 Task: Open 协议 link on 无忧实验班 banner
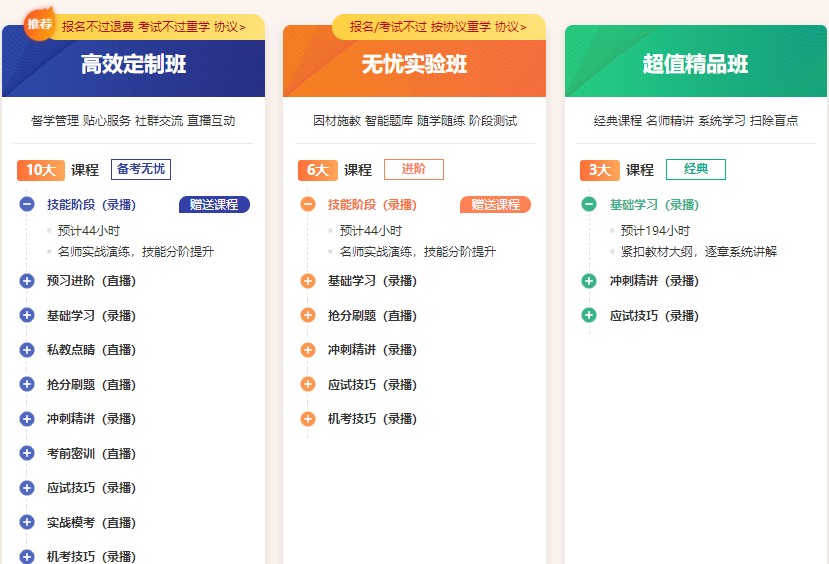(x=511, y=26)
